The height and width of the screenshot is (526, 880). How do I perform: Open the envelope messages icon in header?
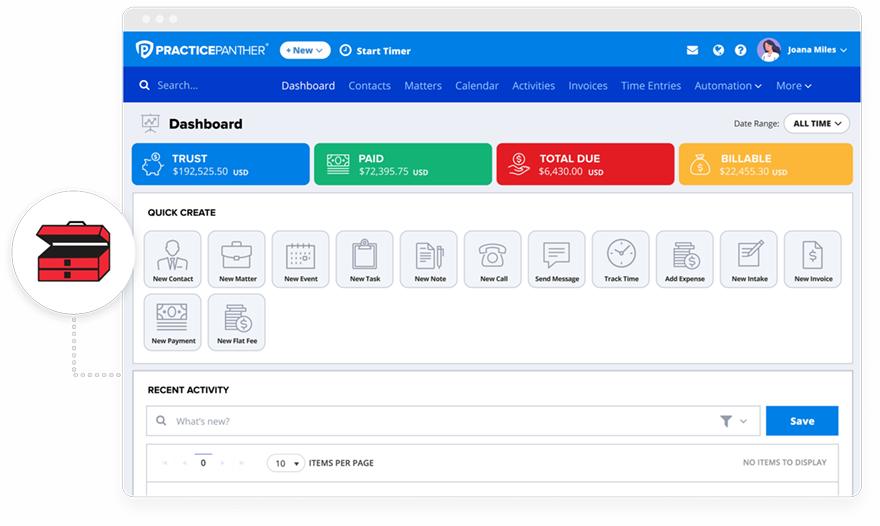(692, 50)
